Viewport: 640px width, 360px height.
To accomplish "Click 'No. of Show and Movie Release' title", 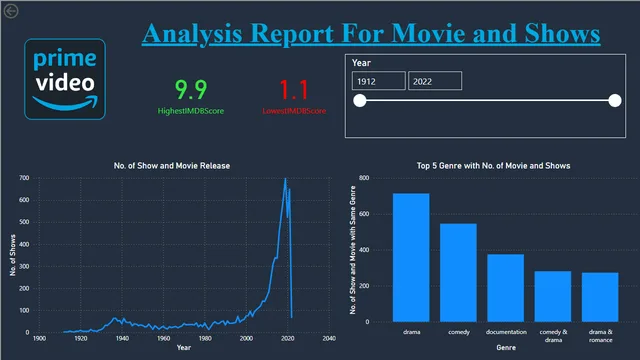I will point(172,166).
